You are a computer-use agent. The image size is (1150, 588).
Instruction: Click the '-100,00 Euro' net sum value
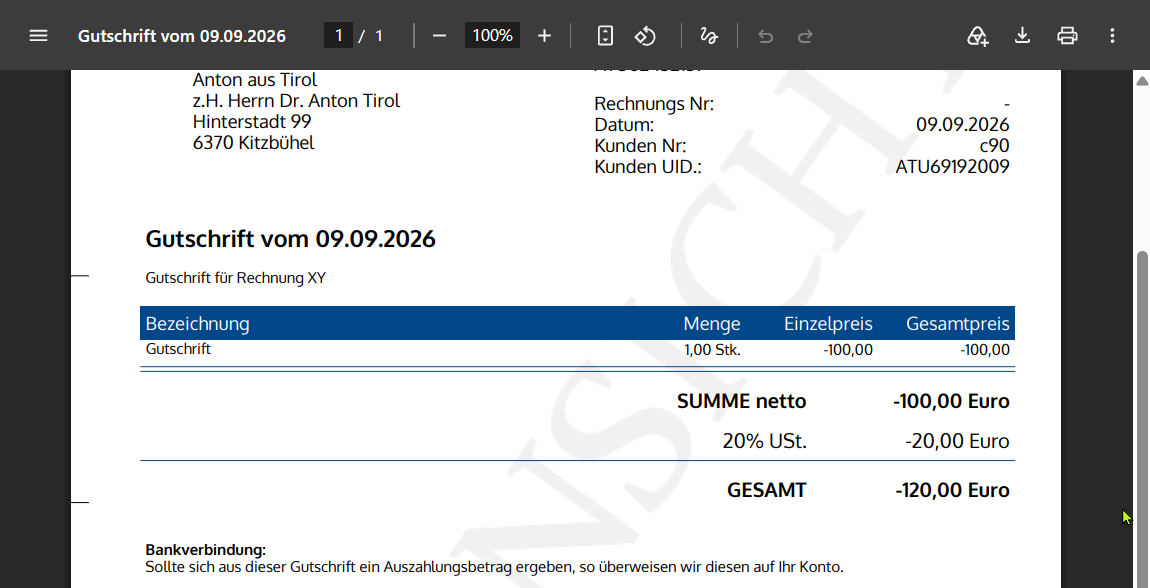pos(951,401)
